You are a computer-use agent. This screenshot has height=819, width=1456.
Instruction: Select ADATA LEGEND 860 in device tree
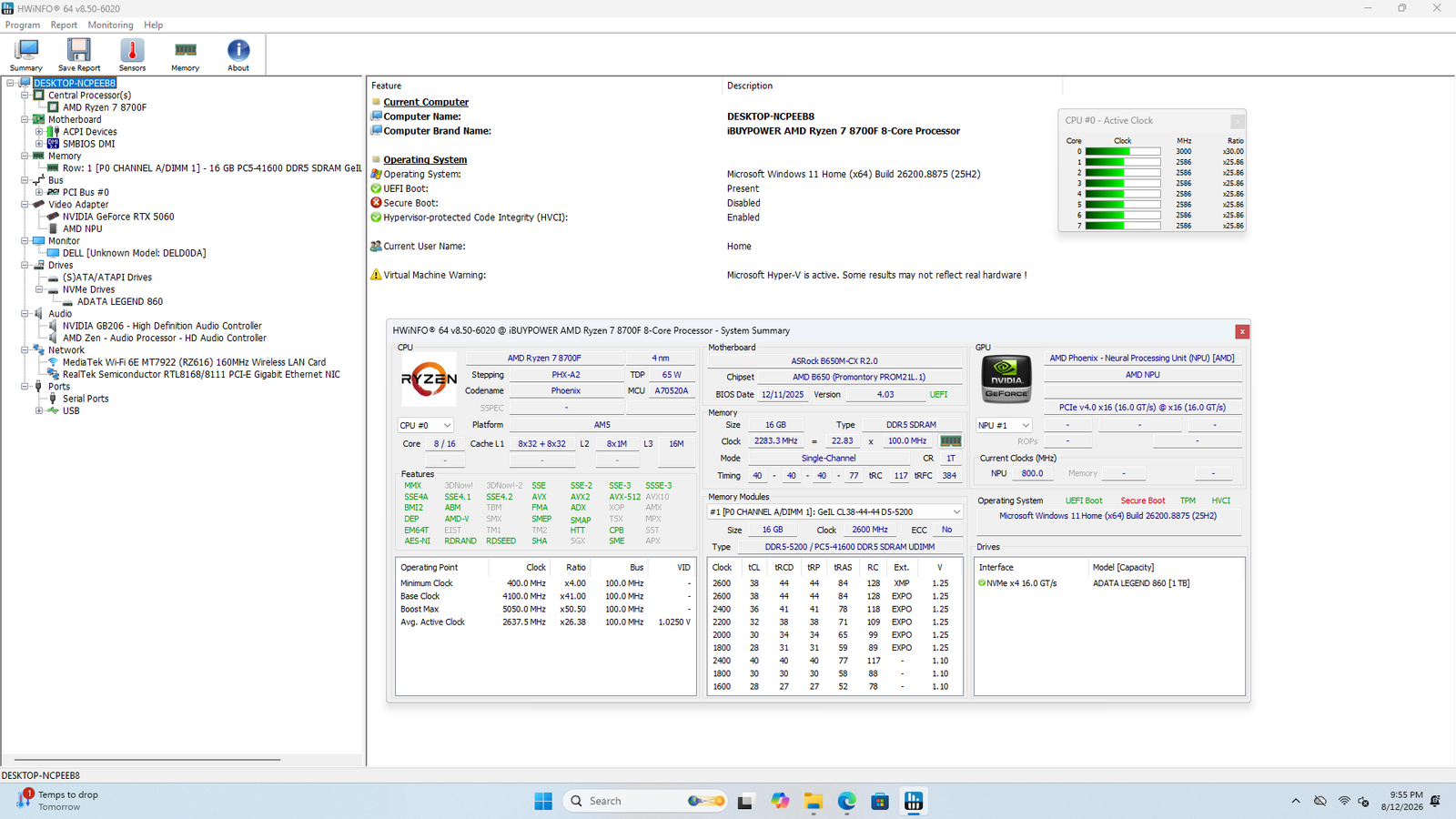point(120,301)
